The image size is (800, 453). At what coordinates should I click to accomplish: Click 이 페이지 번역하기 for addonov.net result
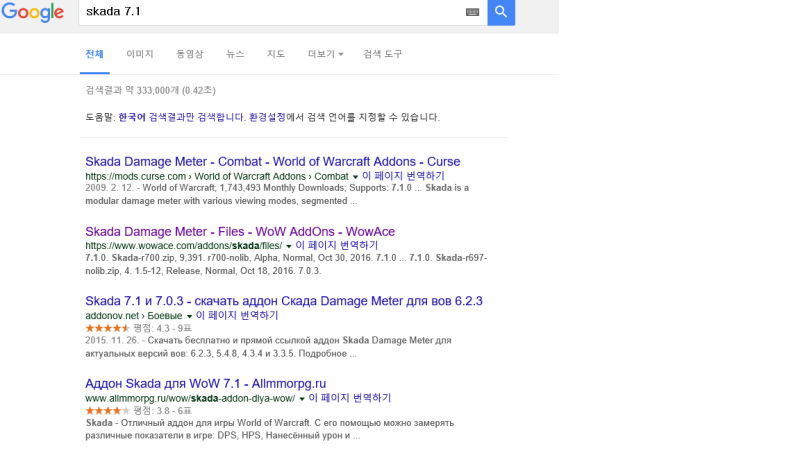[237, 315]
